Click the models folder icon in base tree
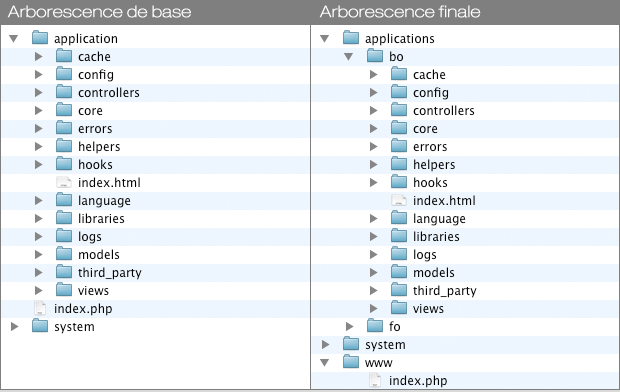Image resolution: width=620 pixels, height=392 pixels. point(64,254)
